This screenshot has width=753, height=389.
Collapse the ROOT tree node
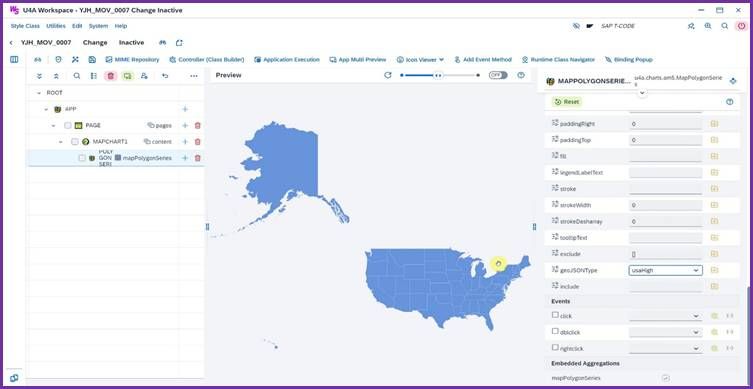point(39,93)
